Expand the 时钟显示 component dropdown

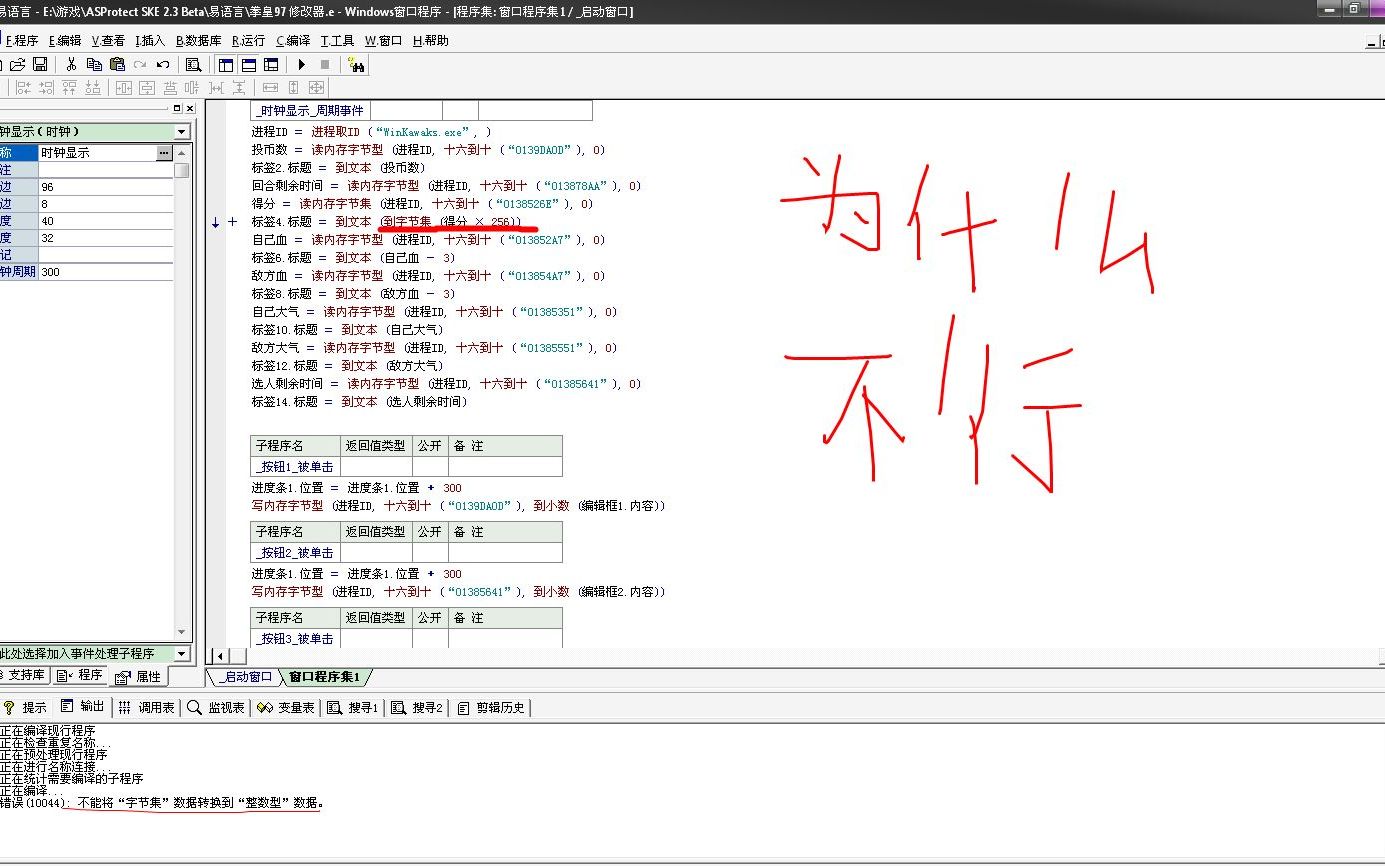coord(181,132)
